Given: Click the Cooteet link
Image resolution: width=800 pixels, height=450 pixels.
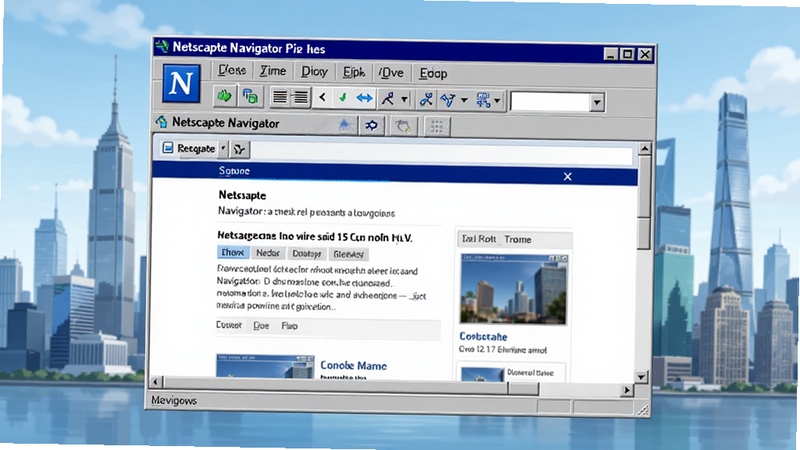Looking at the screenshot, I should [x=229, y=325].
